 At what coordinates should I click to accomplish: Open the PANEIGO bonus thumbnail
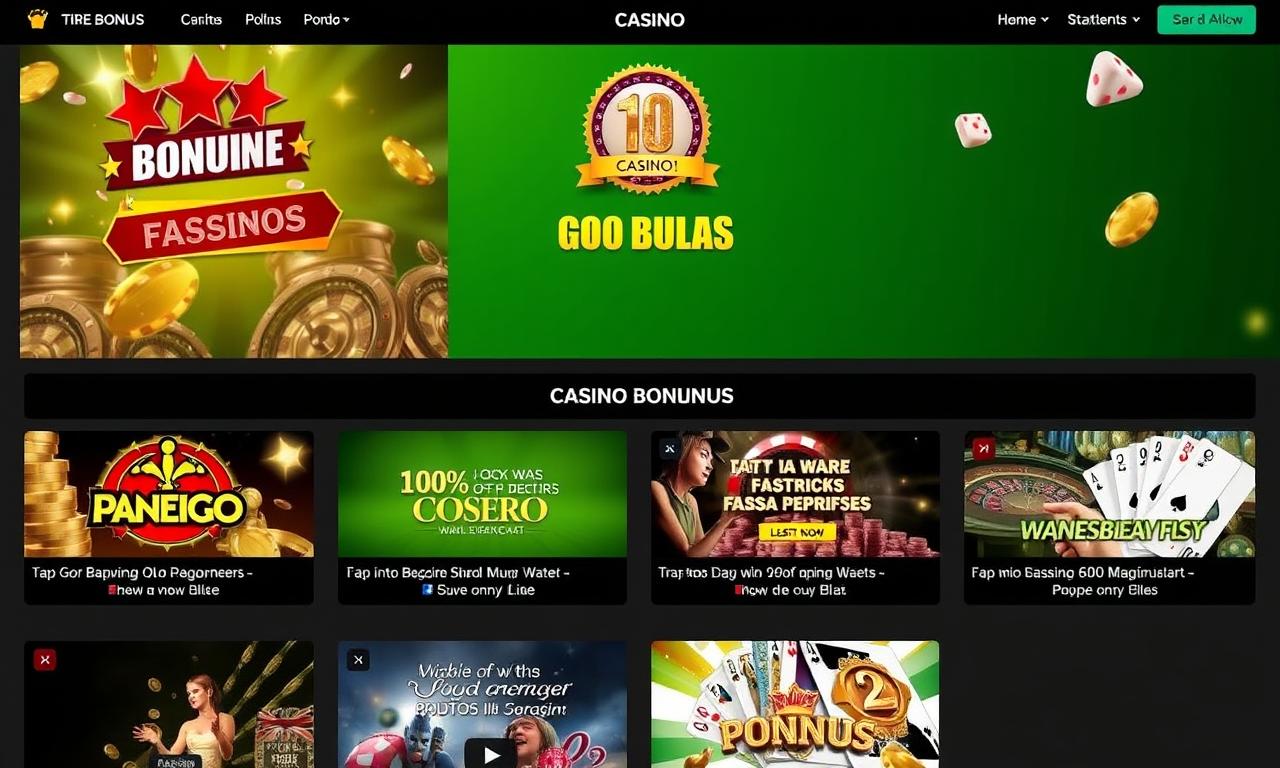169,494
